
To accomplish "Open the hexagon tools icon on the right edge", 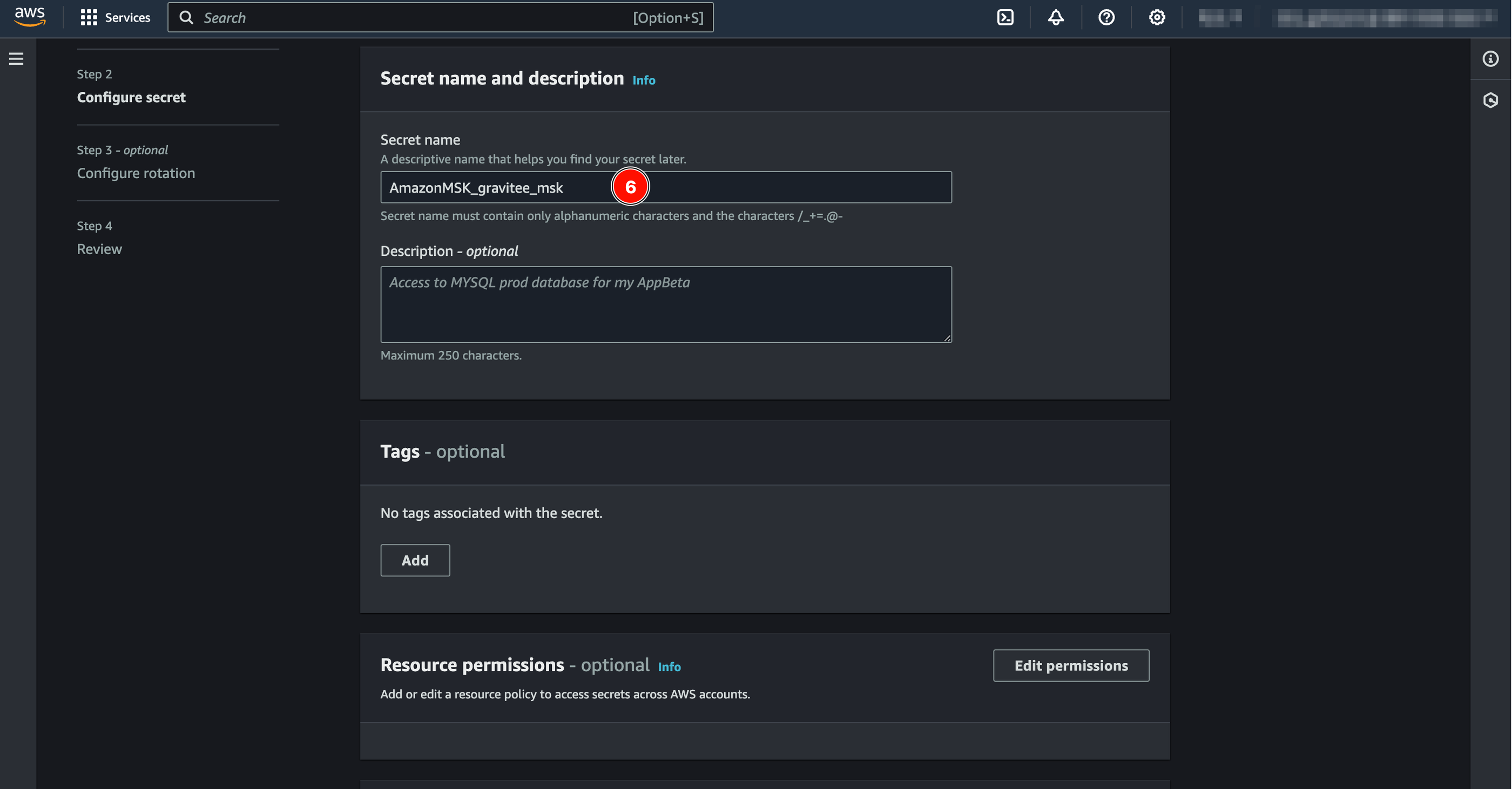I will click(1490, 100).
